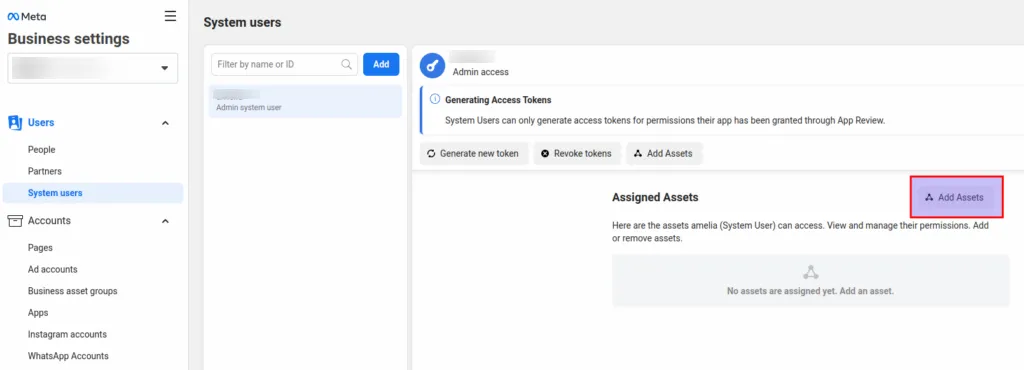Open People in the sidebar

(41, 149)
